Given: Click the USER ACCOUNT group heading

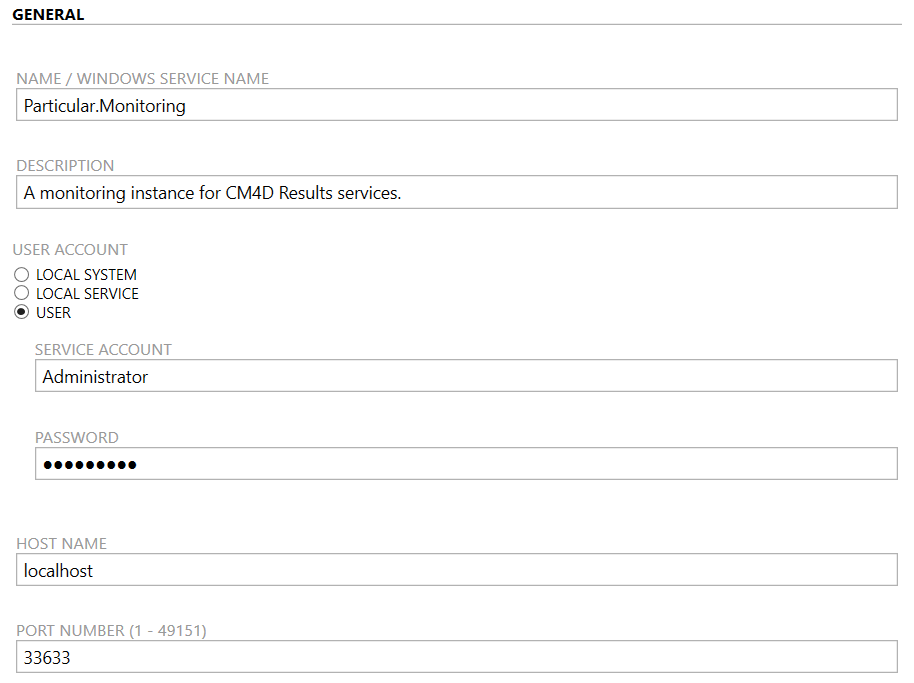Looking at the screenshot, I should point(70,250).
